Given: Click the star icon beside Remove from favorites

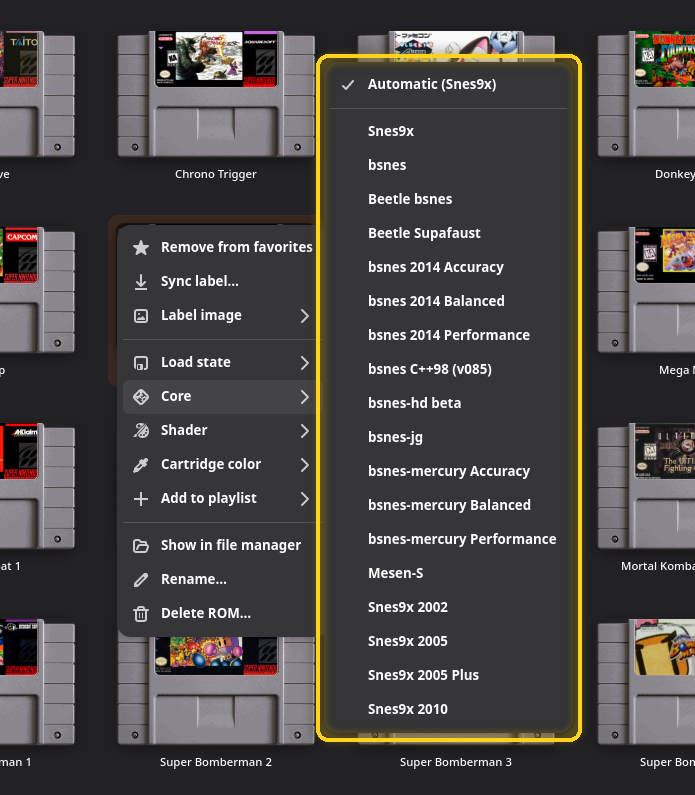Looking at the screenshot, I should tap(141, 247).
